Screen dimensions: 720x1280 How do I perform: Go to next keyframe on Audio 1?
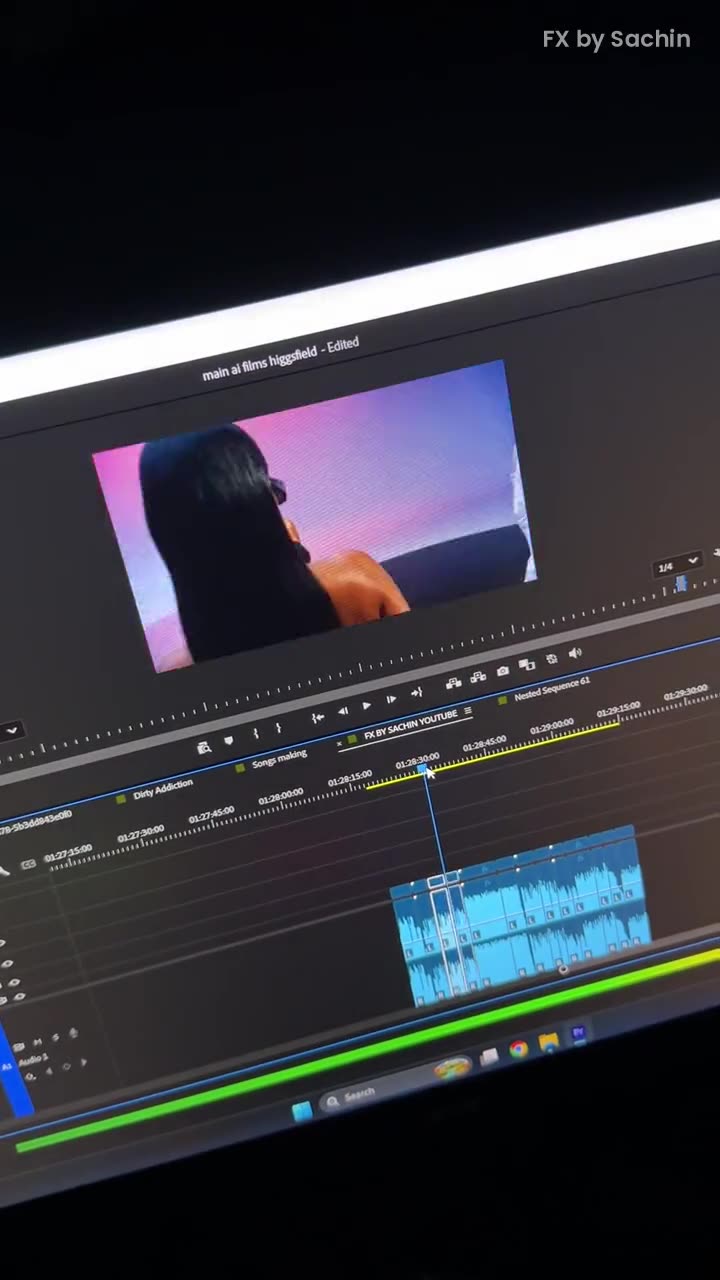click(x=83, y=1062)
